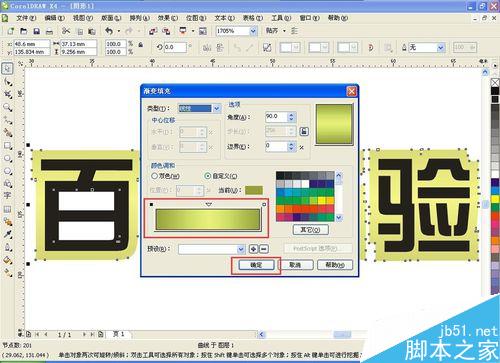Click the 边界 edge pad spinner arrows
Screen dimensions: 500x363
tap(291, 146)
